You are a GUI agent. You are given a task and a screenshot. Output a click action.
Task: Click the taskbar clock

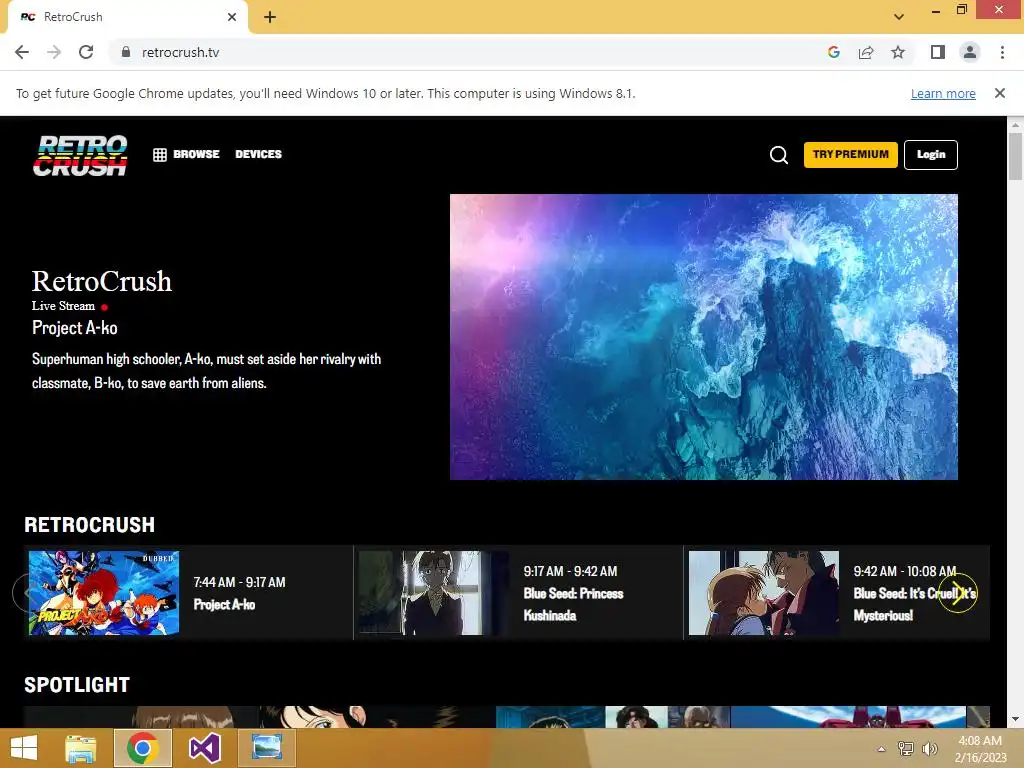[980, 749]
